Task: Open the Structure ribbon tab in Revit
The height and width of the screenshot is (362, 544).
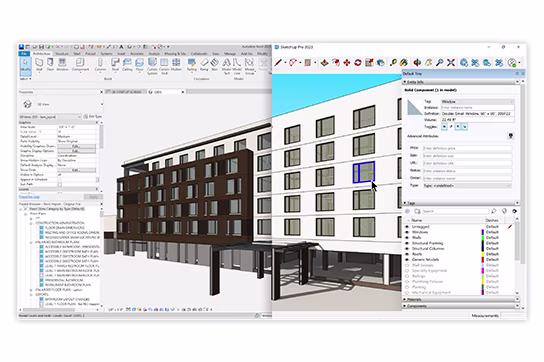Action: pos(62,54)
